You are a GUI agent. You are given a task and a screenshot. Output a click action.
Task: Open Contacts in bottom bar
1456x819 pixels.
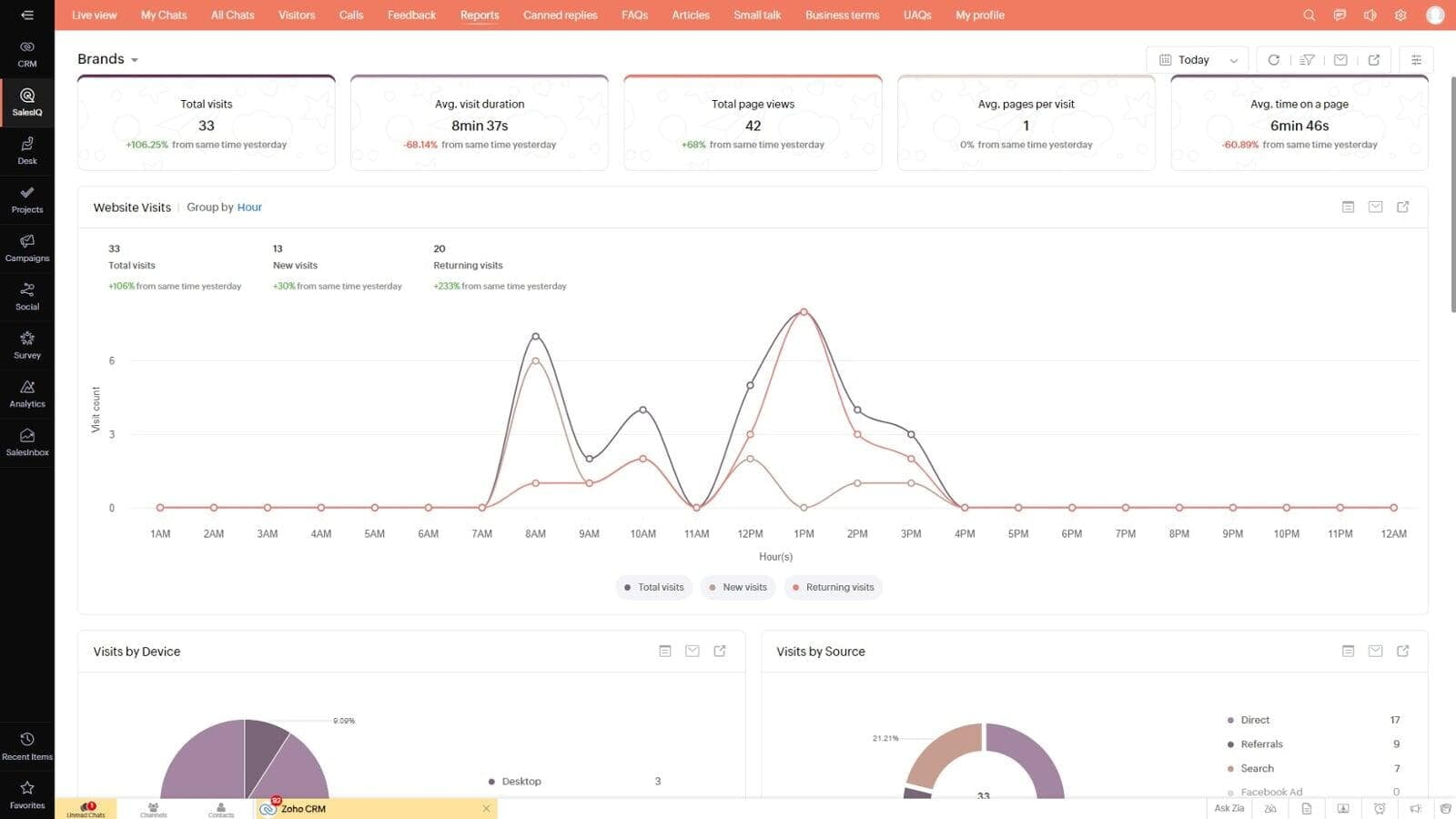pos(220,809)
